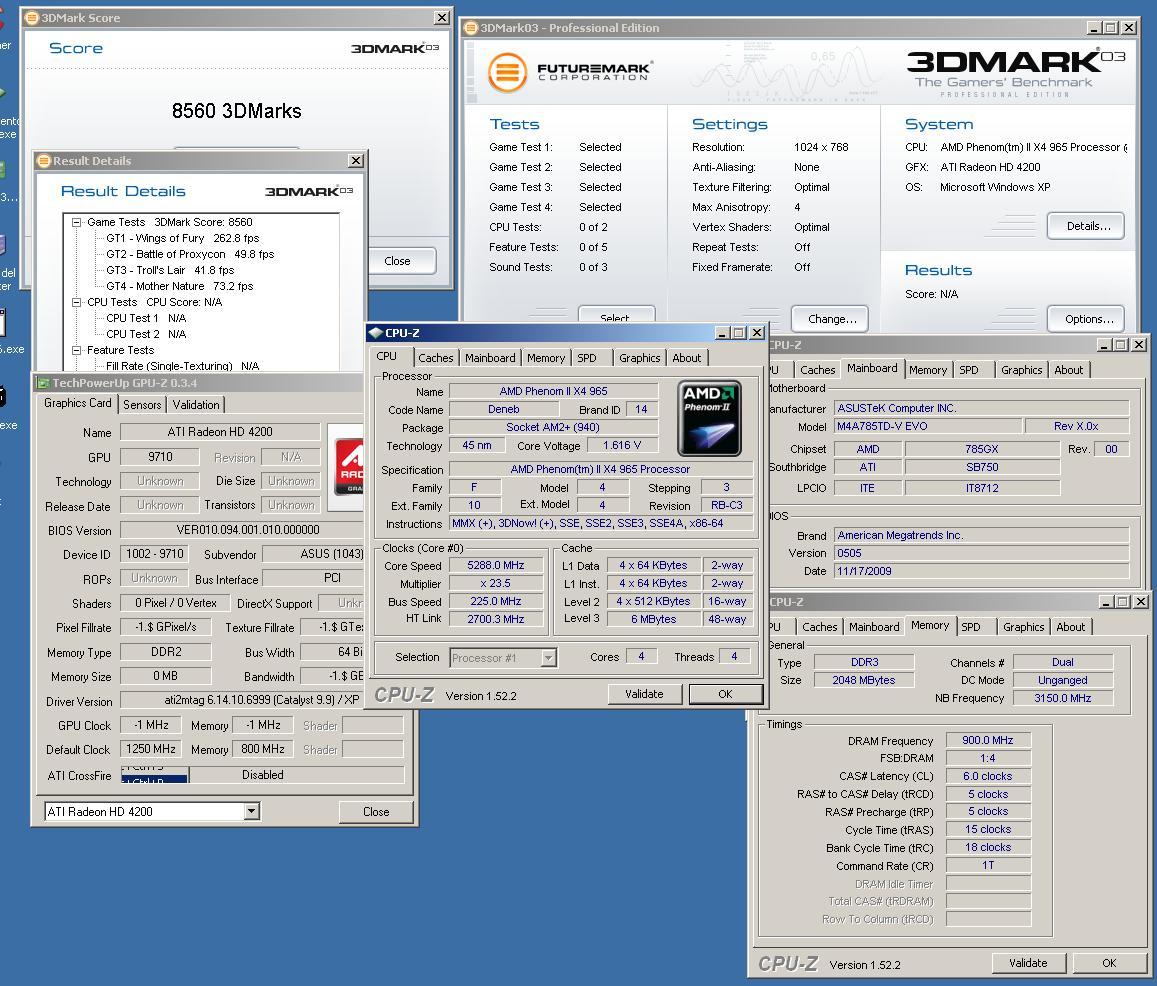Image resolution: width=1157 pixels, height=986 pixels.
Task: Open SPD tab in CPU-Z Mainboard window
Action: pyautogui.click(x=969, y=370)
